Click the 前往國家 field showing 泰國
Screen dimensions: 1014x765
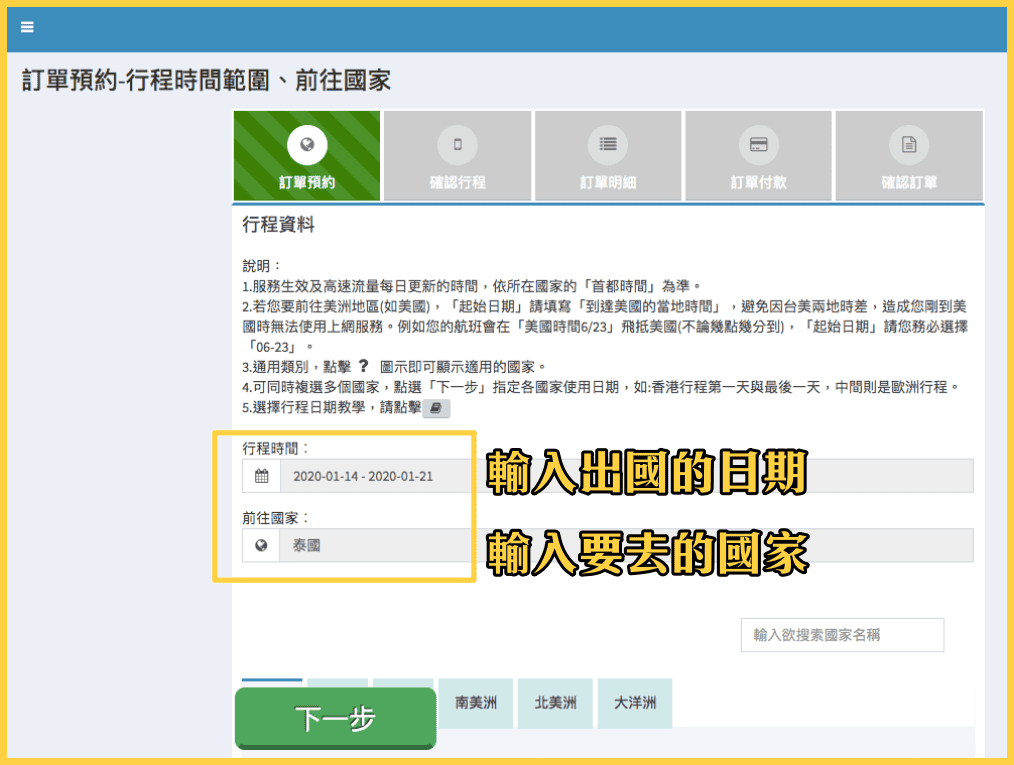[x=626, y=546]
